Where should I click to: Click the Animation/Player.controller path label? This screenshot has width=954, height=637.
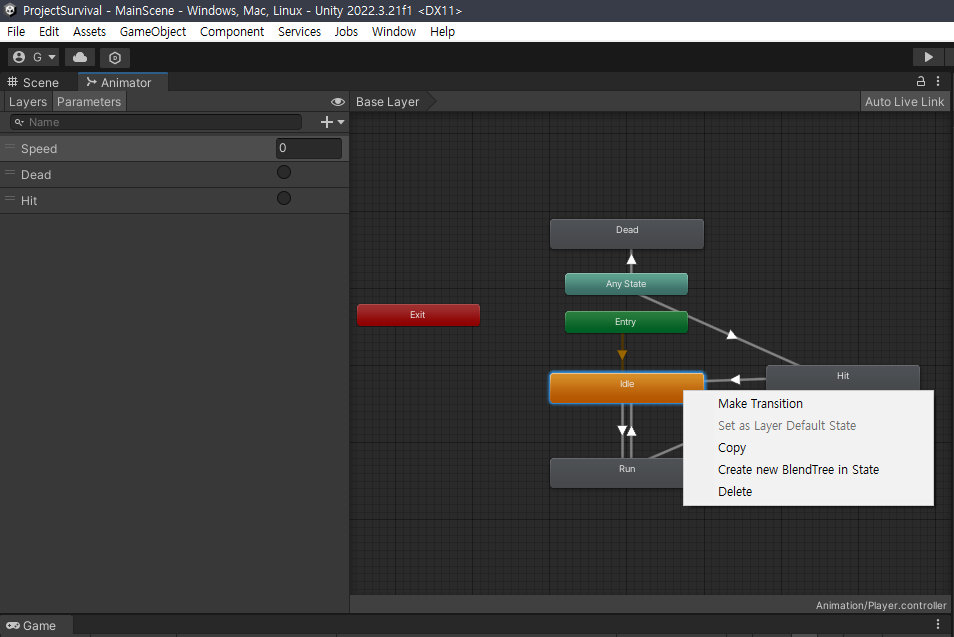click(x=881, y=605)
